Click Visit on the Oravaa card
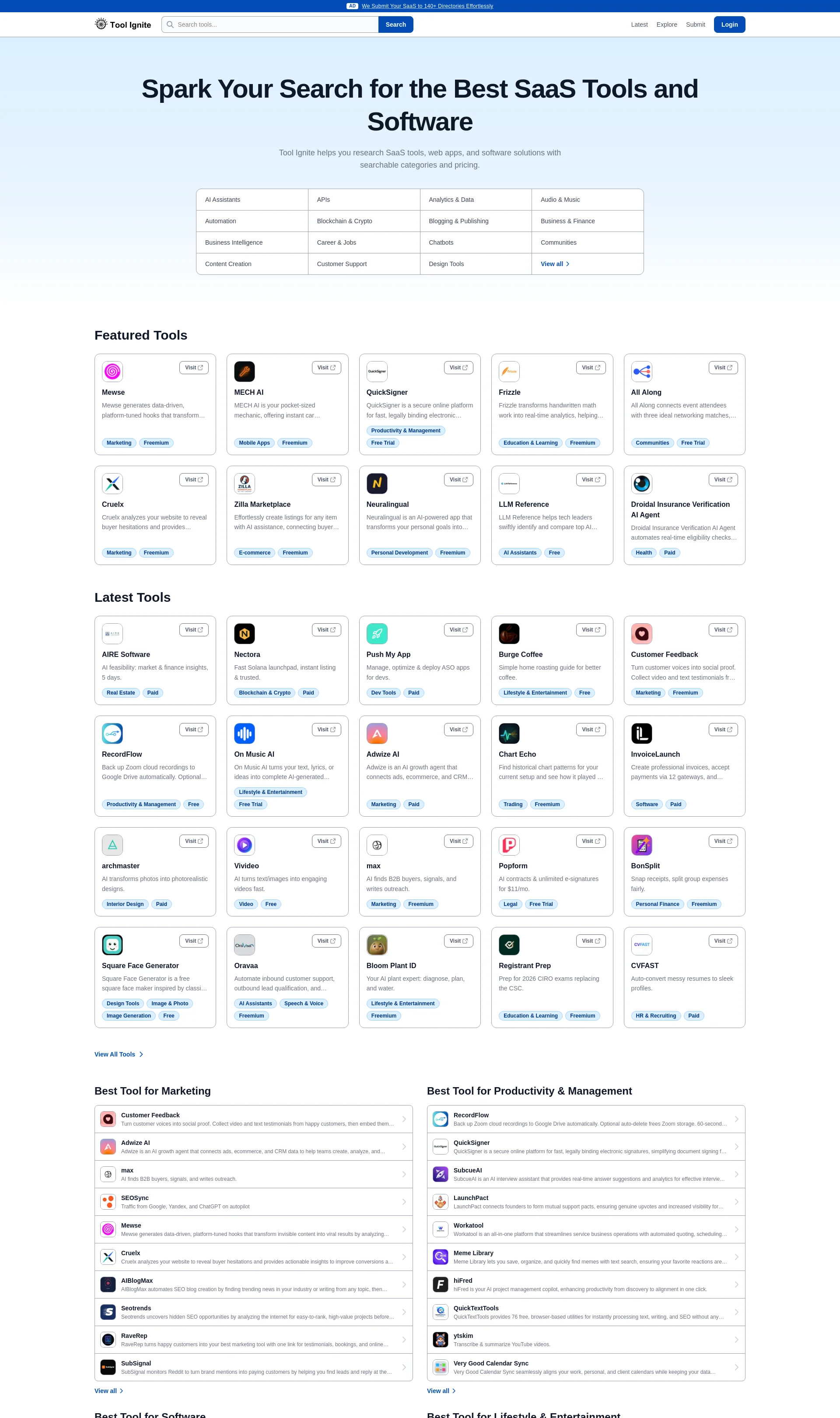 327,941
